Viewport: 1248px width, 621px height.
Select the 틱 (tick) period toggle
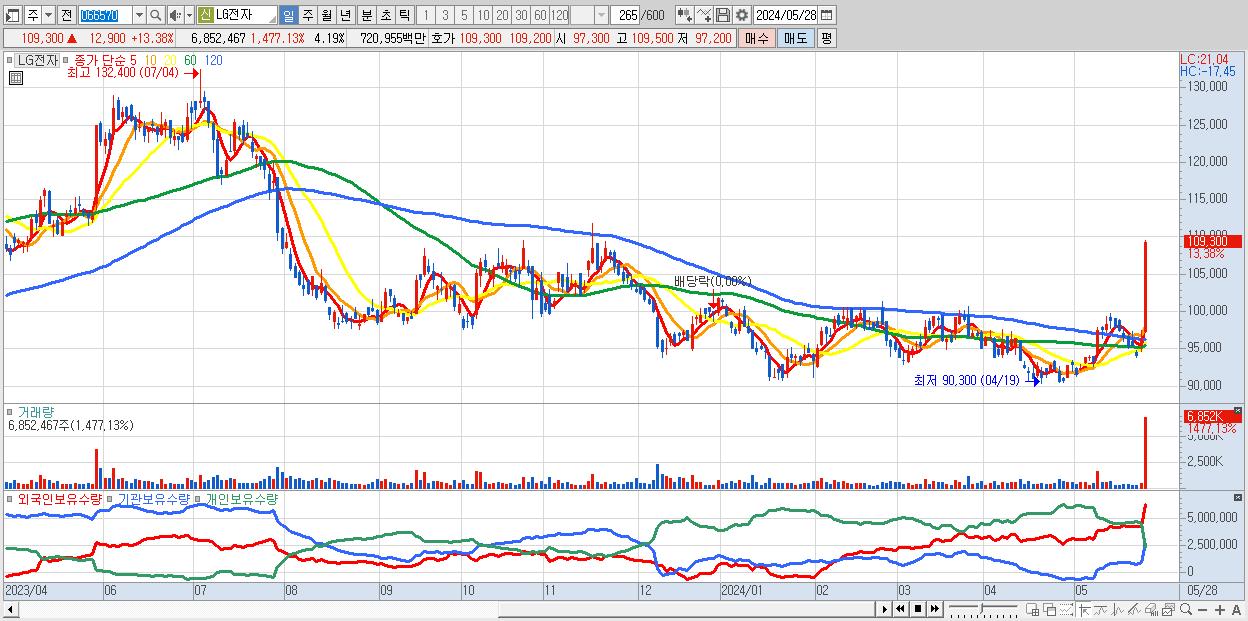(404, 15)
